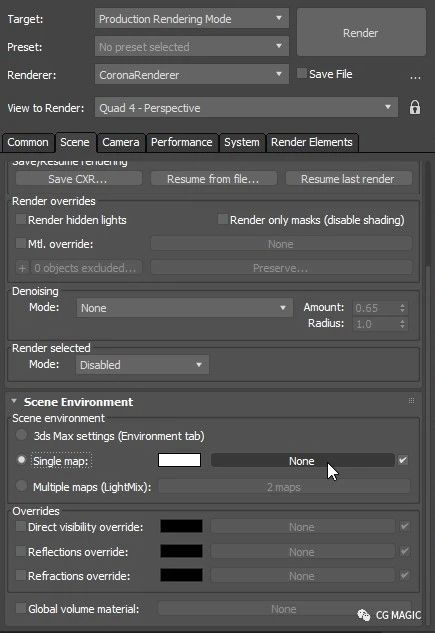Open the Renderer dropdown showing CoronaRenderer

(192, 74)
